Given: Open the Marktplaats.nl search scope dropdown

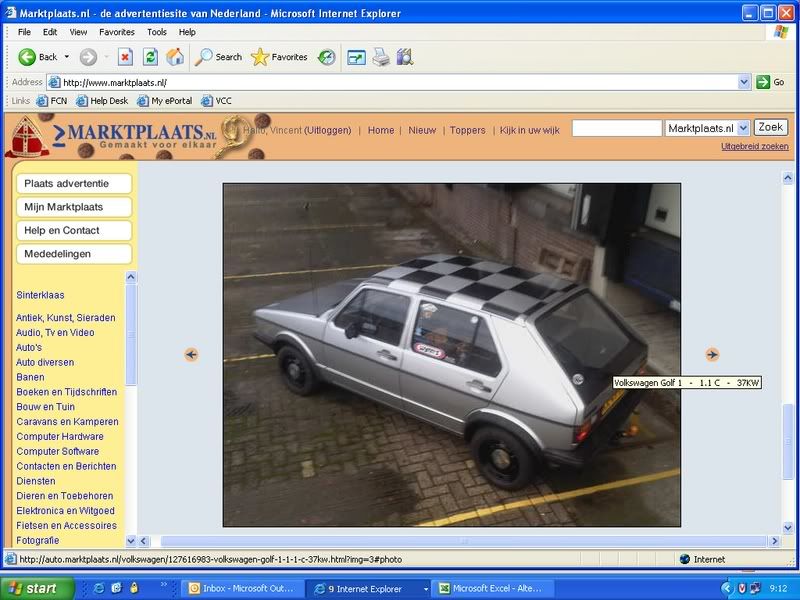Looking at the screenshot, I should point(743,128).
